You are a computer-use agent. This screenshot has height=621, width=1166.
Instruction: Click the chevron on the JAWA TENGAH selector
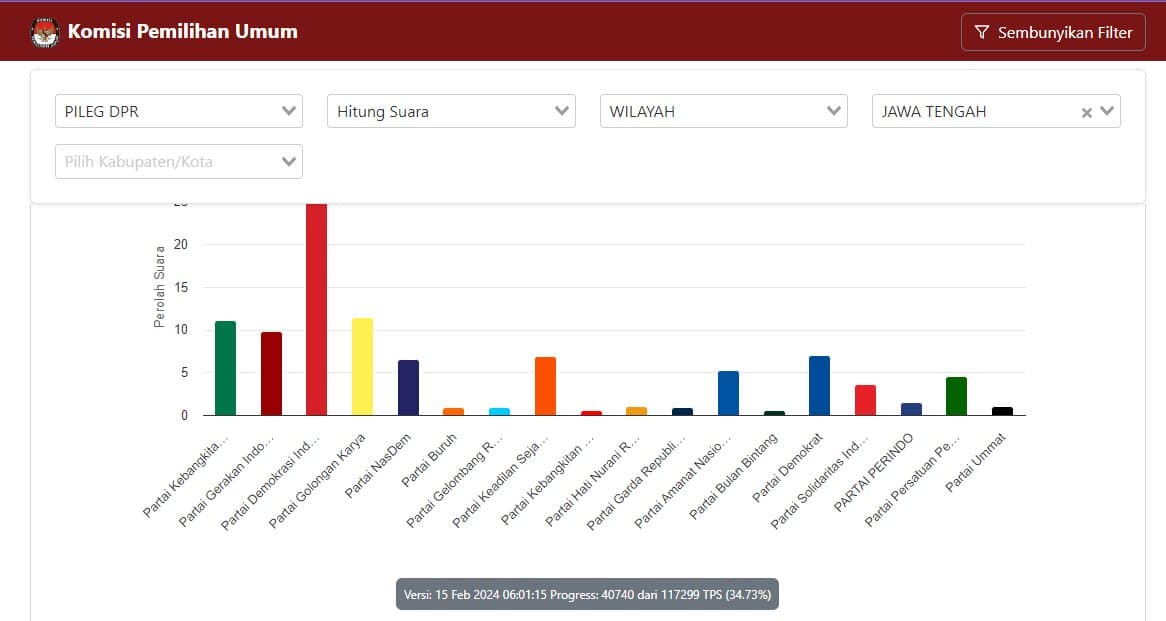(1106, 111)
